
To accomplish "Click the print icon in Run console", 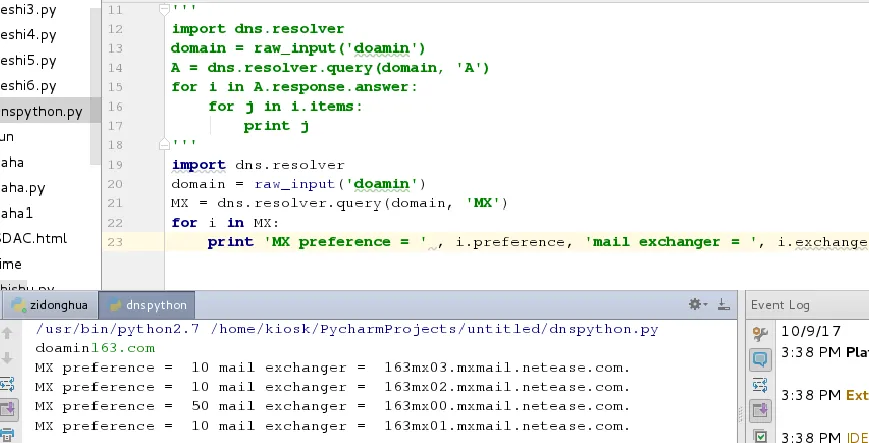I will (7, 435).
